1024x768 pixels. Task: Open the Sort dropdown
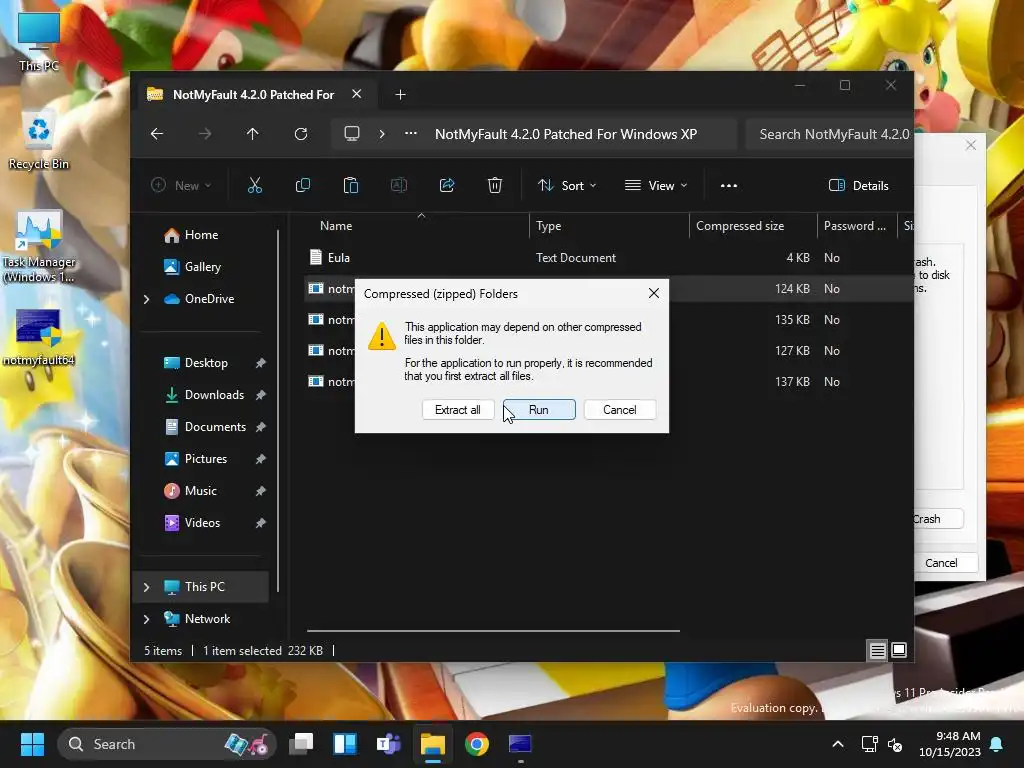coord(567,185)
